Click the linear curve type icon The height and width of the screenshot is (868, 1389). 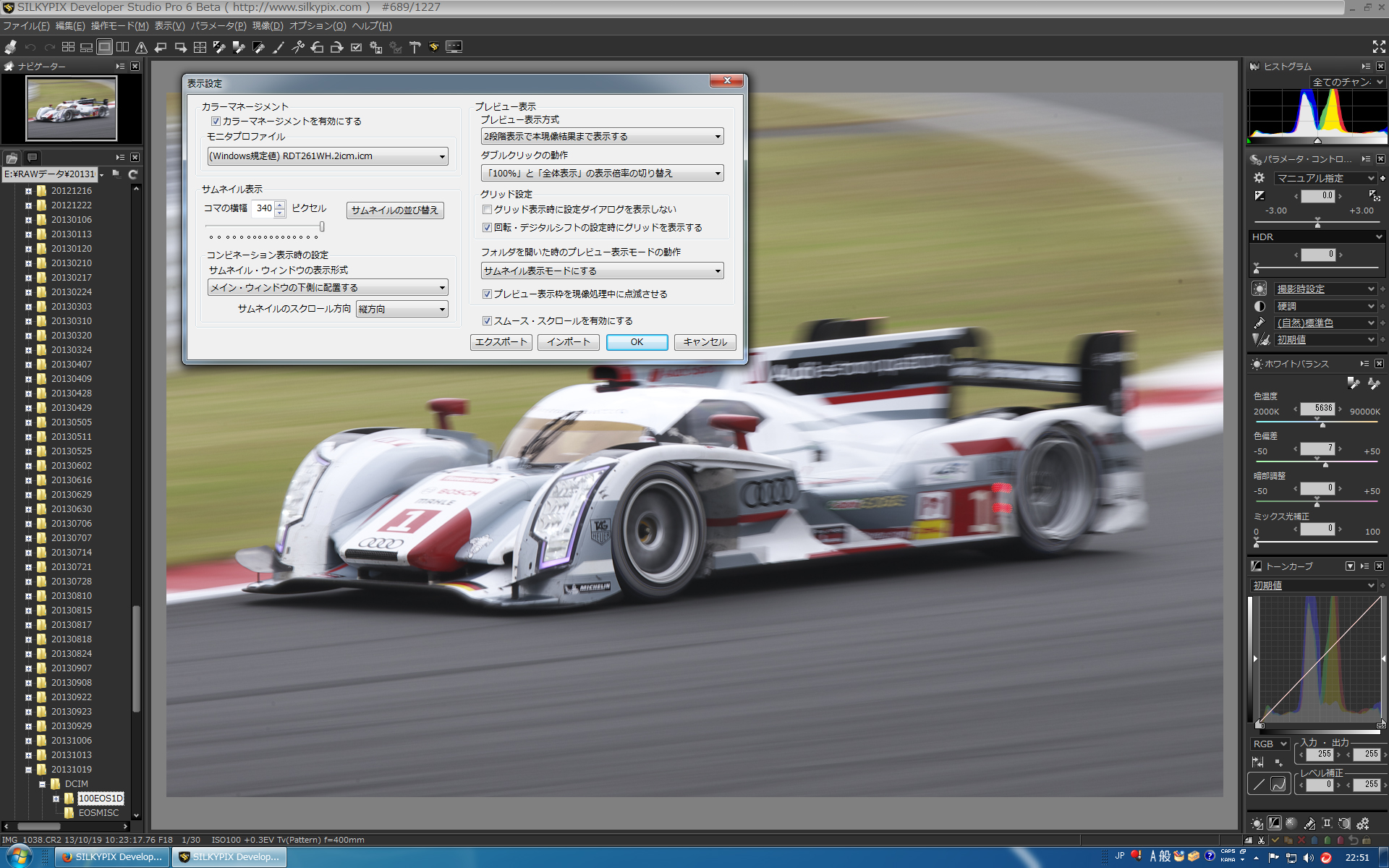[1259, 784]
